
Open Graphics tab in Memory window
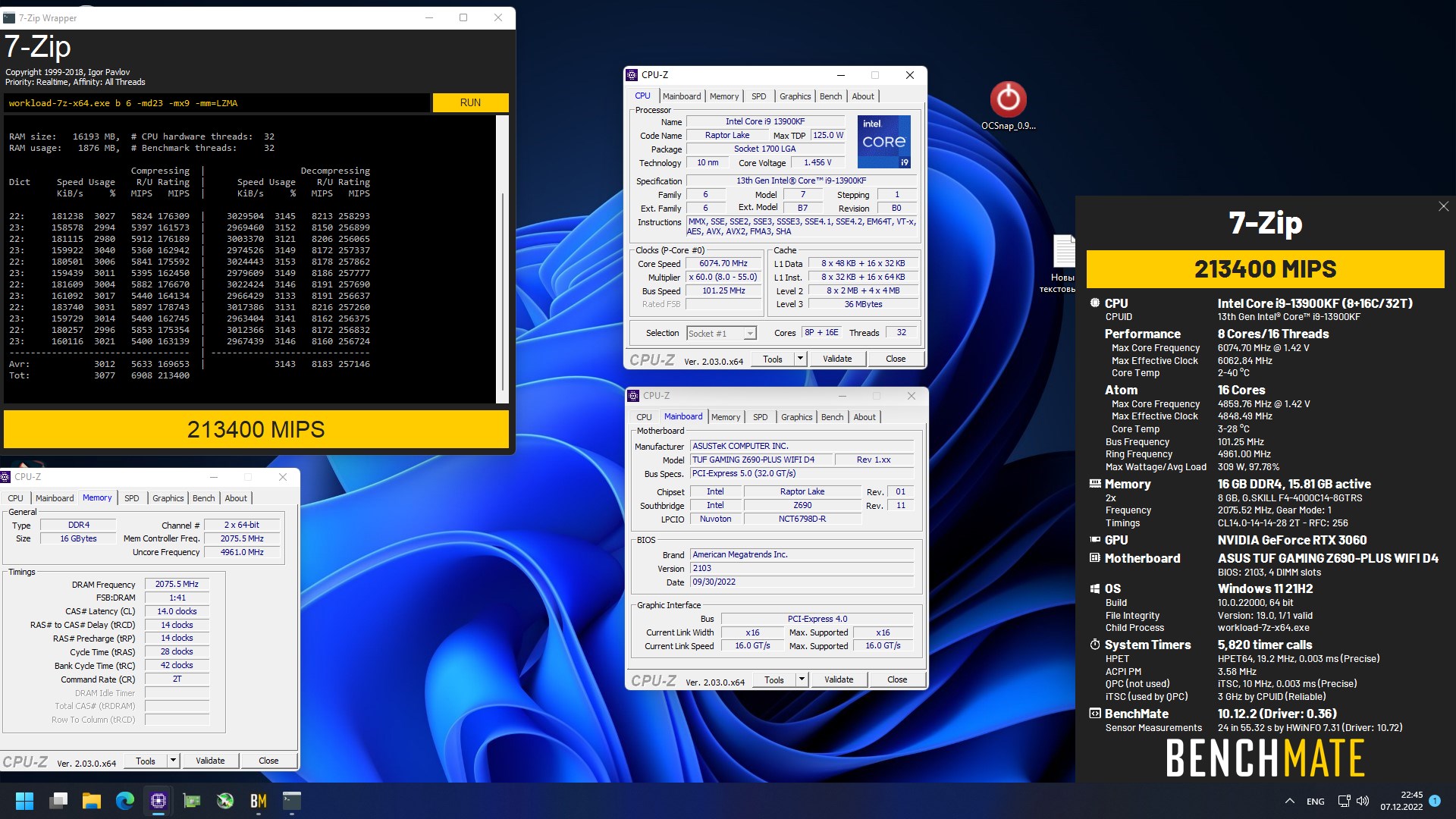(168, 498)
